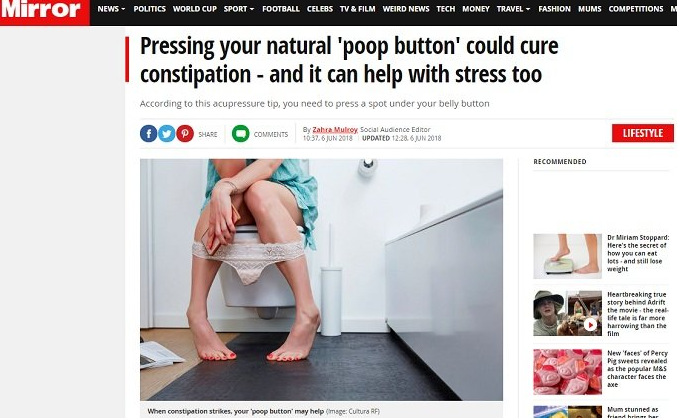This screenshot has width=685, height=418.
Task: Open the main article toilet image
Action: 321,280
